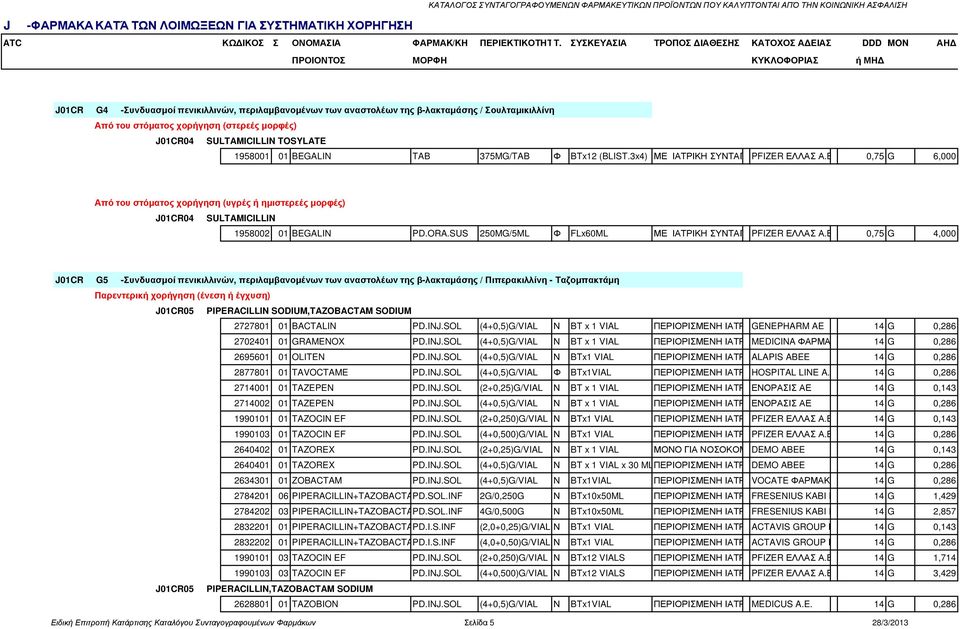Viewport: 960px width, 629px height.
Task: Click PIPERACILLIN SODIUM,TAZOBACTAM SODIUM heading
Action: [x=309, y=311]
